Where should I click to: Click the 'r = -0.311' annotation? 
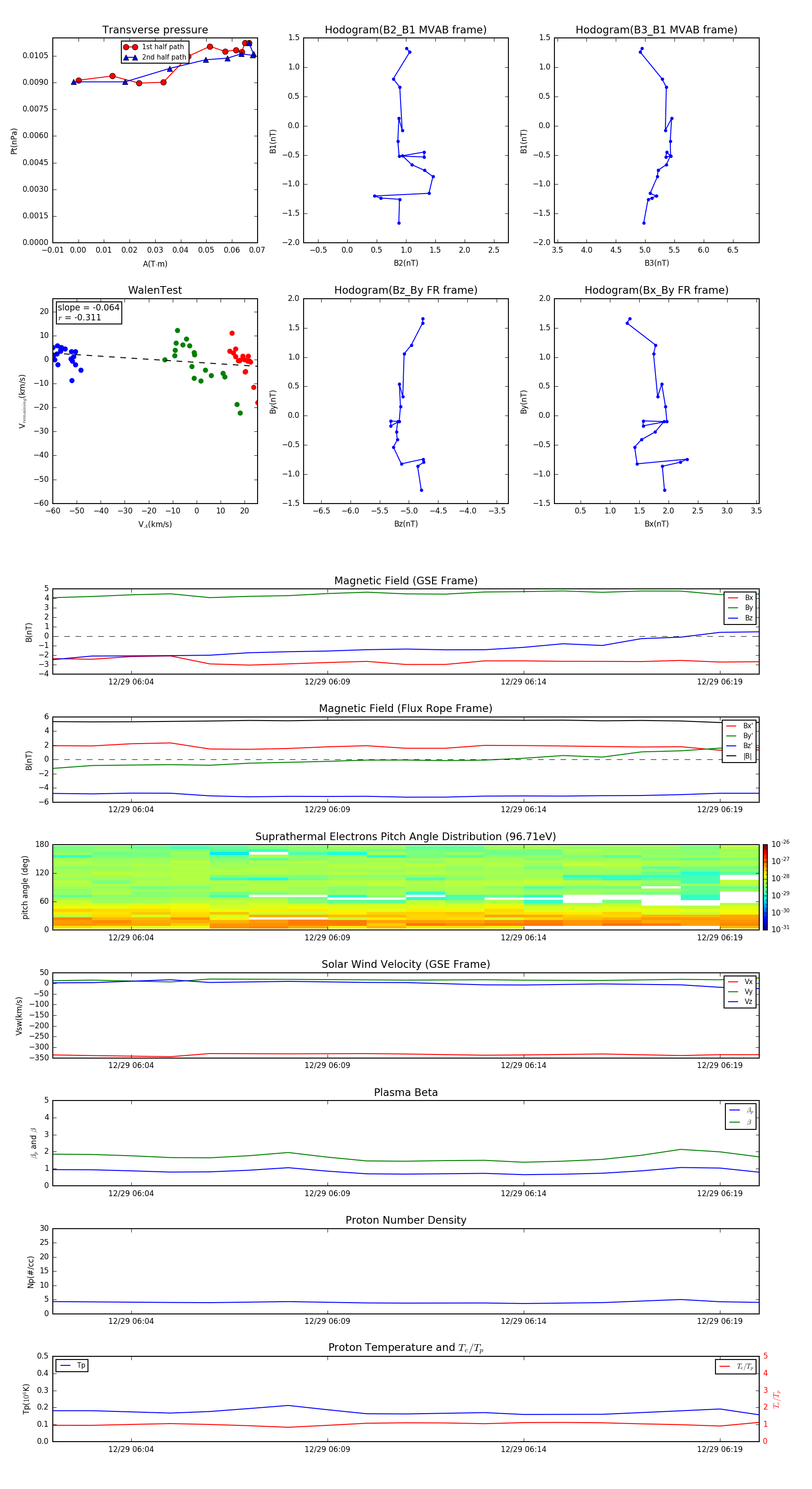(80, 317)
